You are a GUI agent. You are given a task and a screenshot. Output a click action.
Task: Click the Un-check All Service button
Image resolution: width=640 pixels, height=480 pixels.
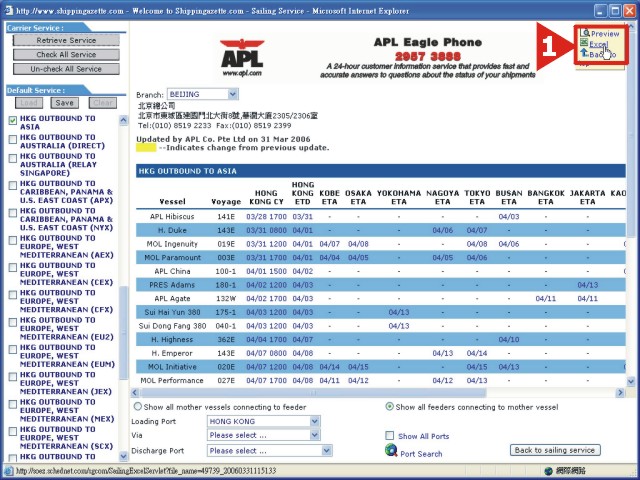click(x=66, y=69)
